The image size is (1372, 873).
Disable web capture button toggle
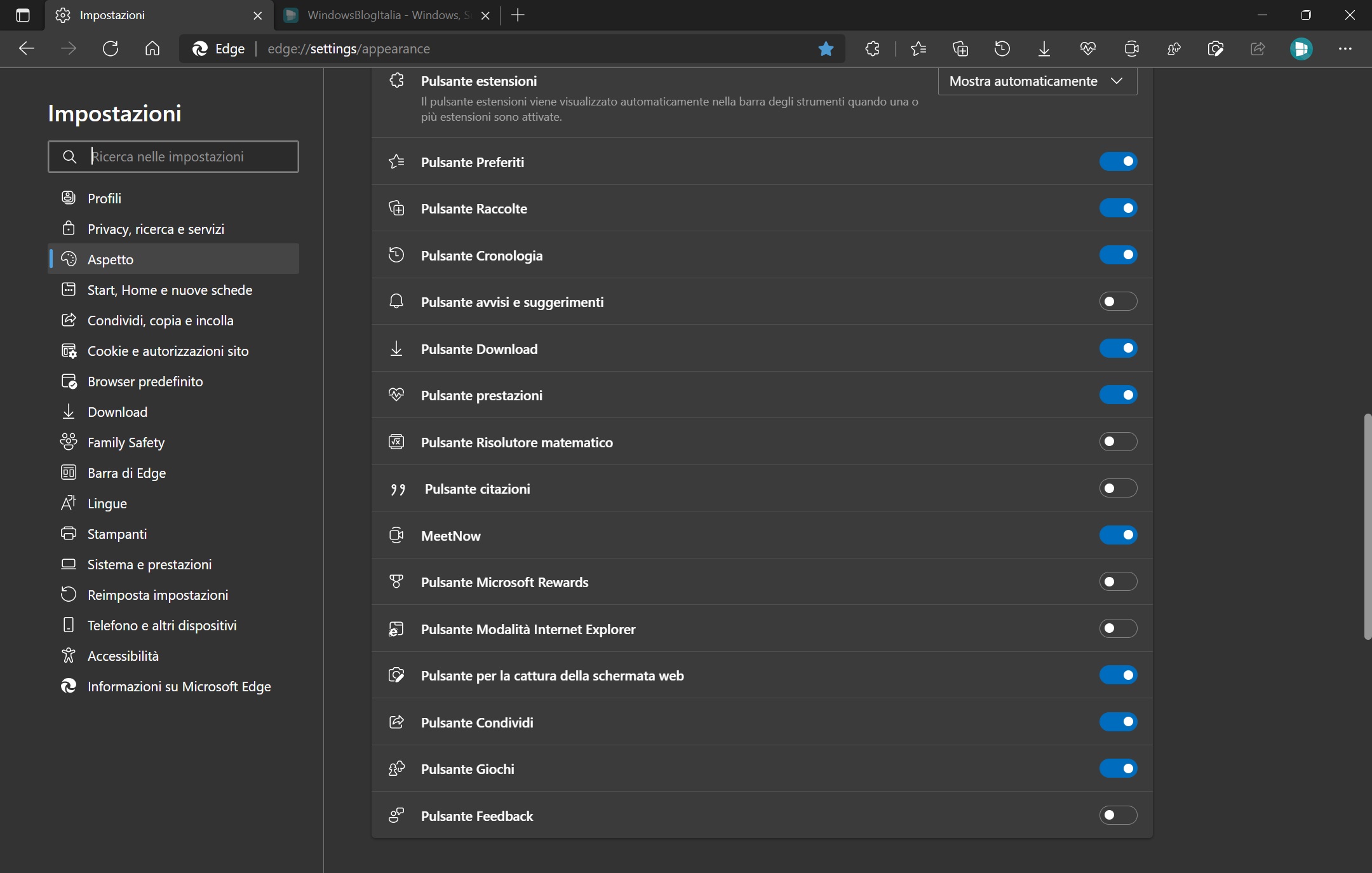(x=1118, y=675)
